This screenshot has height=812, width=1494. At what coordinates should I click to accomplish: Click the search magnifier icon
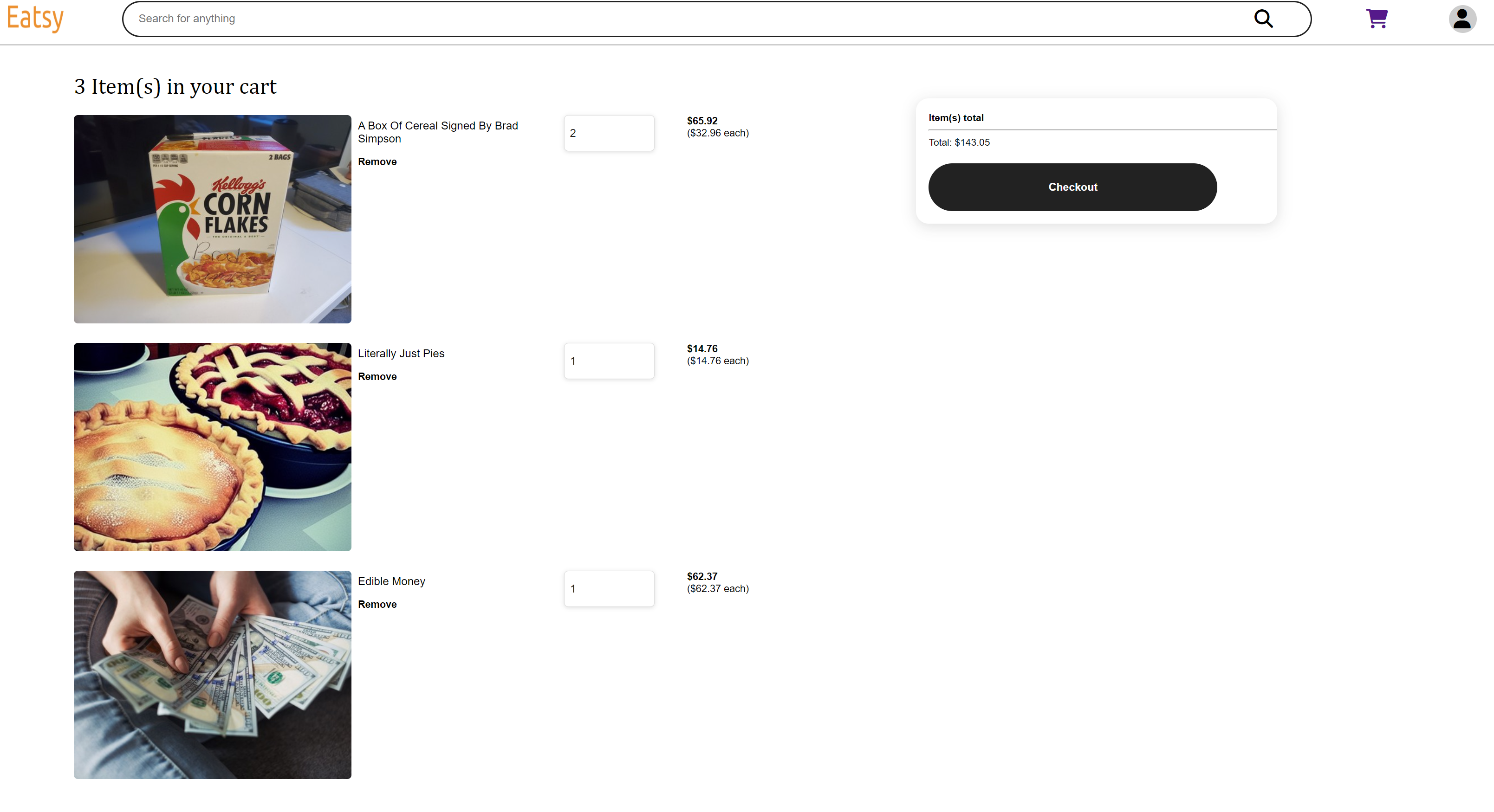1264,18
